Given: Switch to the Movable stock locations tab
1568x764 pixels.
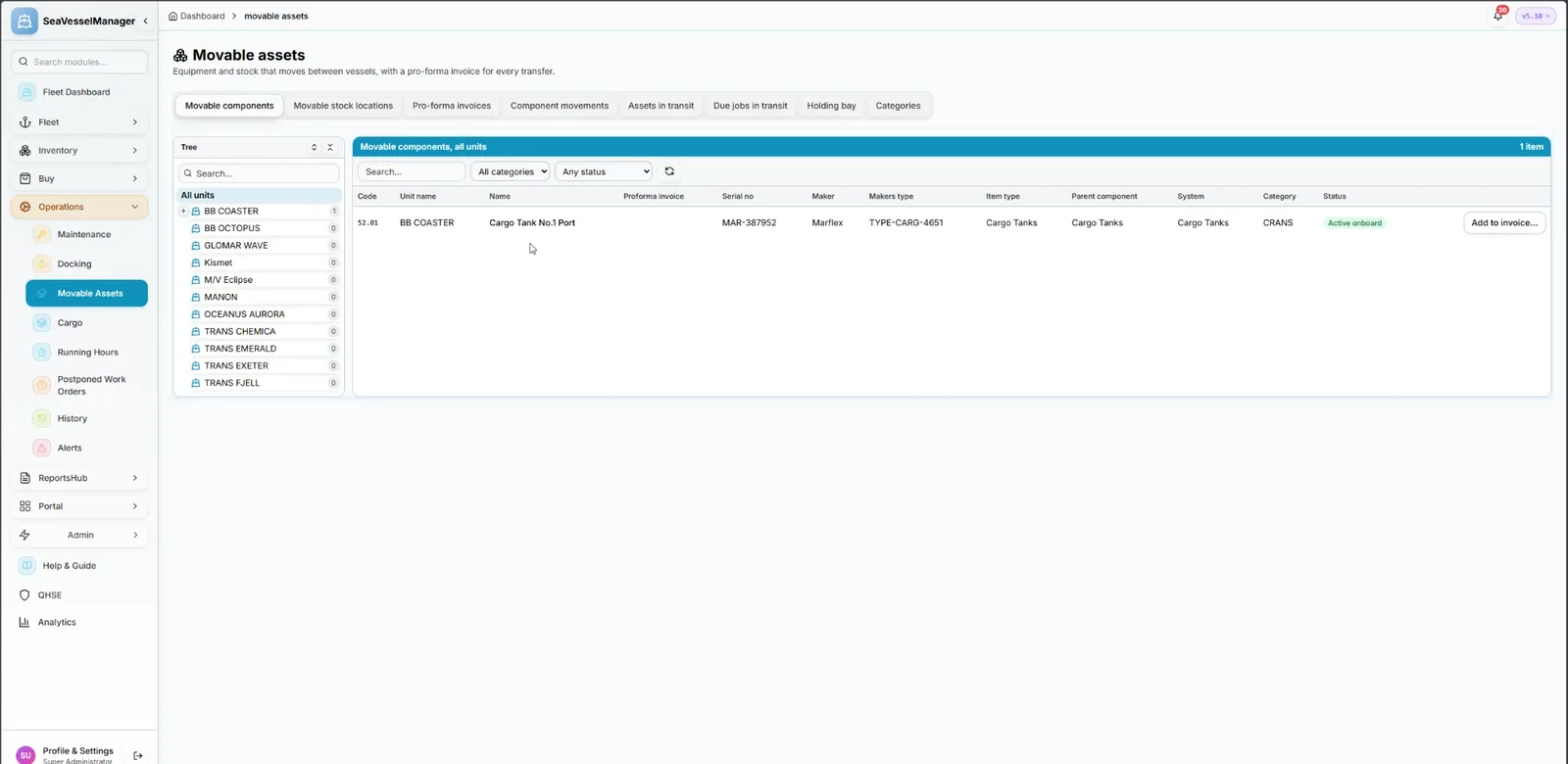Looking at the screenshot, I should [343, 106].
